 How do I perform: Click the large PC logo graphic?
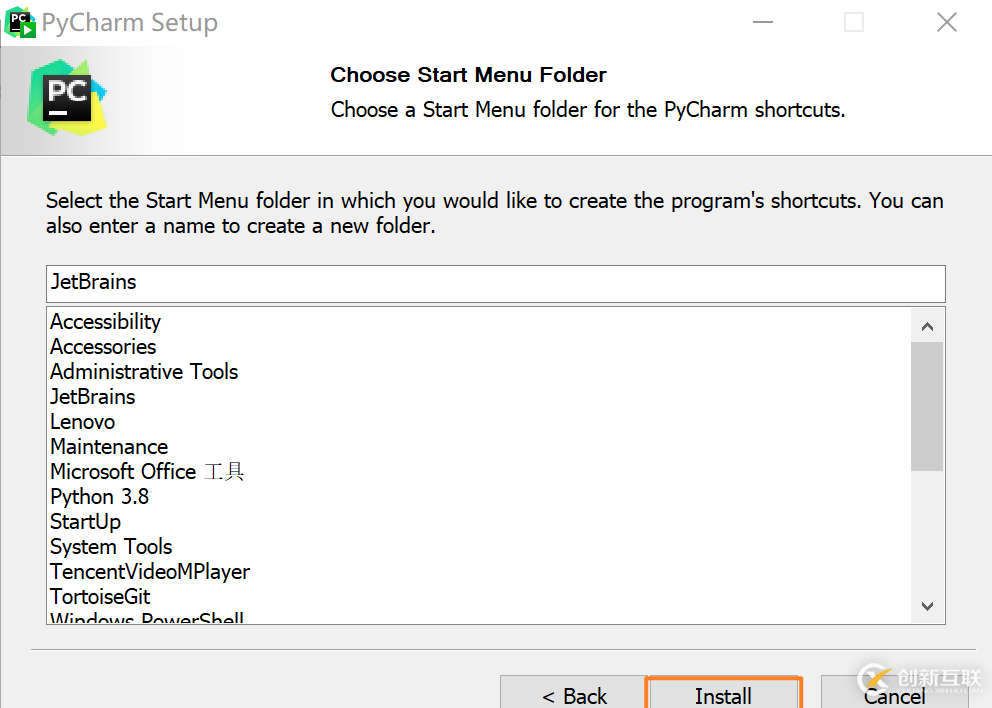click(x=64, y=99)
